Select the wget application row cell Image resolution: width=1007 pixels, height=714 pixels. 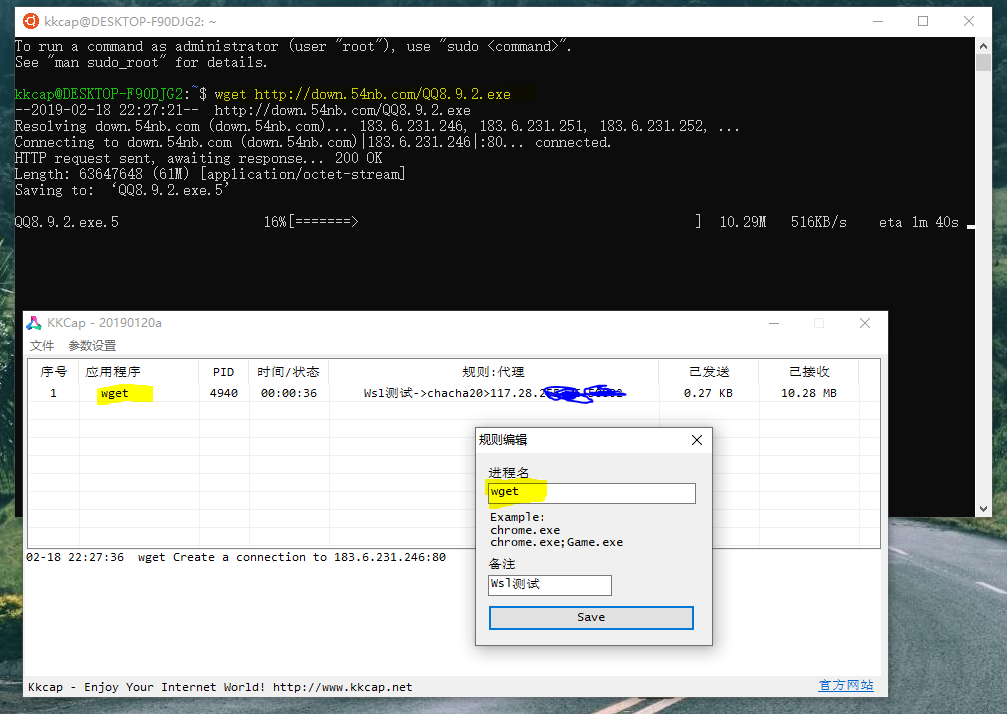(114, 393)
